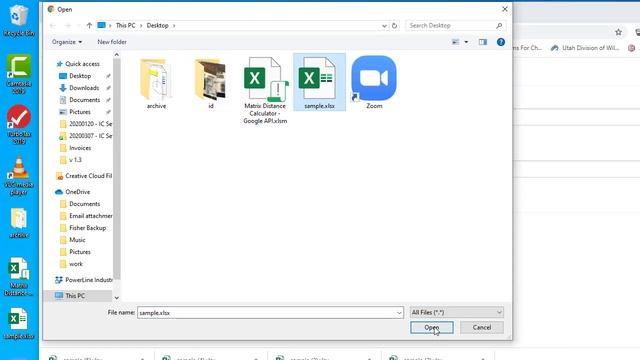Image resolution: width=640 pixels, height=360 pixels.
Task: Select Music folder under OneDrive
Action: coord(77,240)
